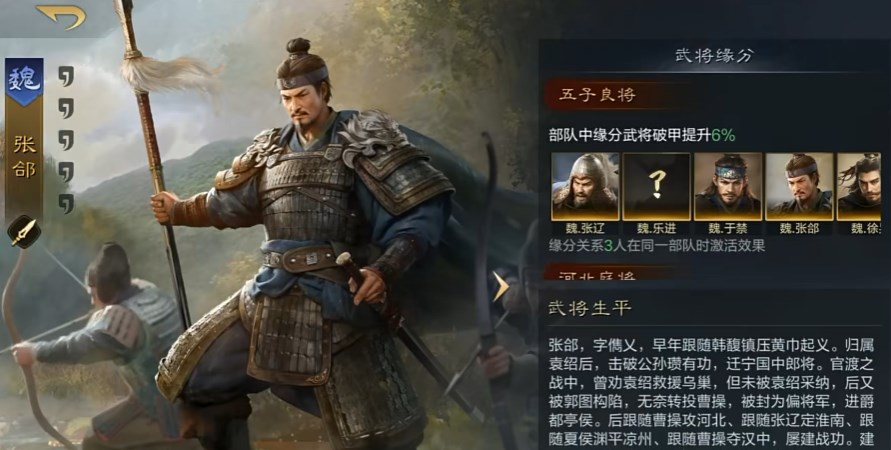Select the spear troop type icon
Viewport: 891px width, 450px height.
click(24, 232)
